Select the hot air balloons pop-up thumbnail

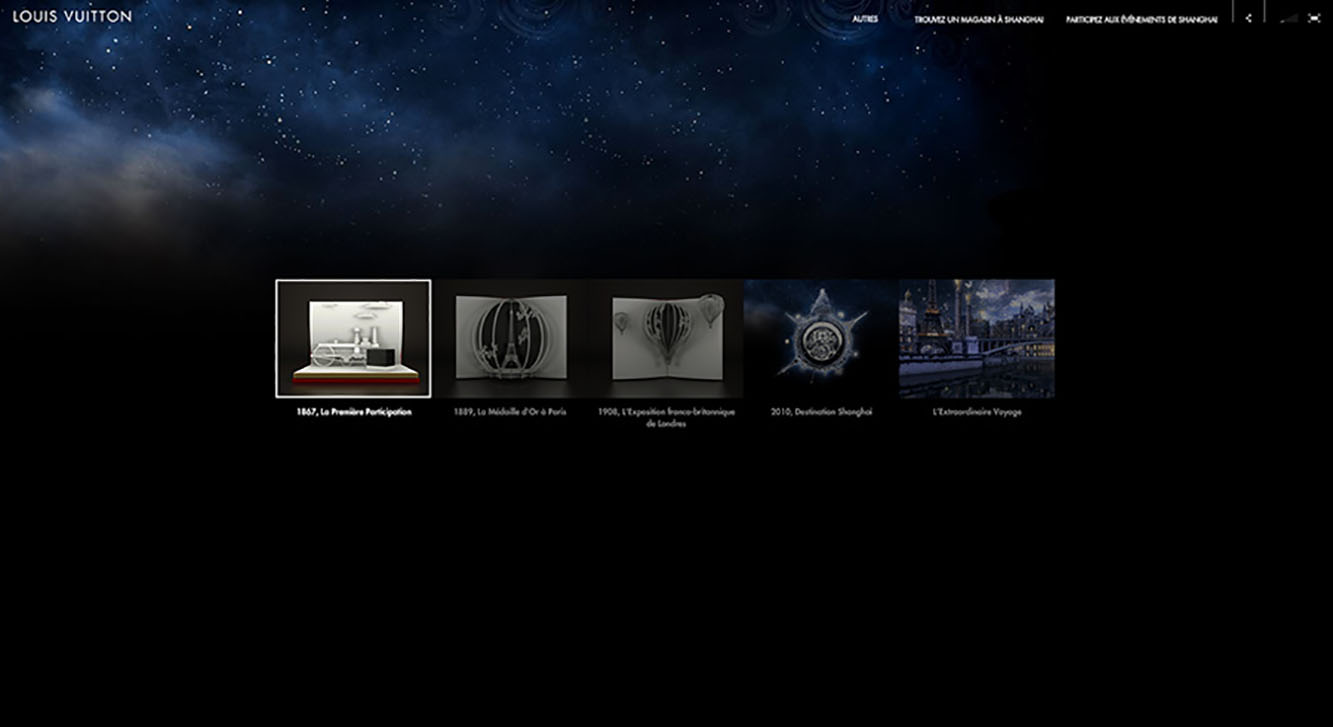666,338
